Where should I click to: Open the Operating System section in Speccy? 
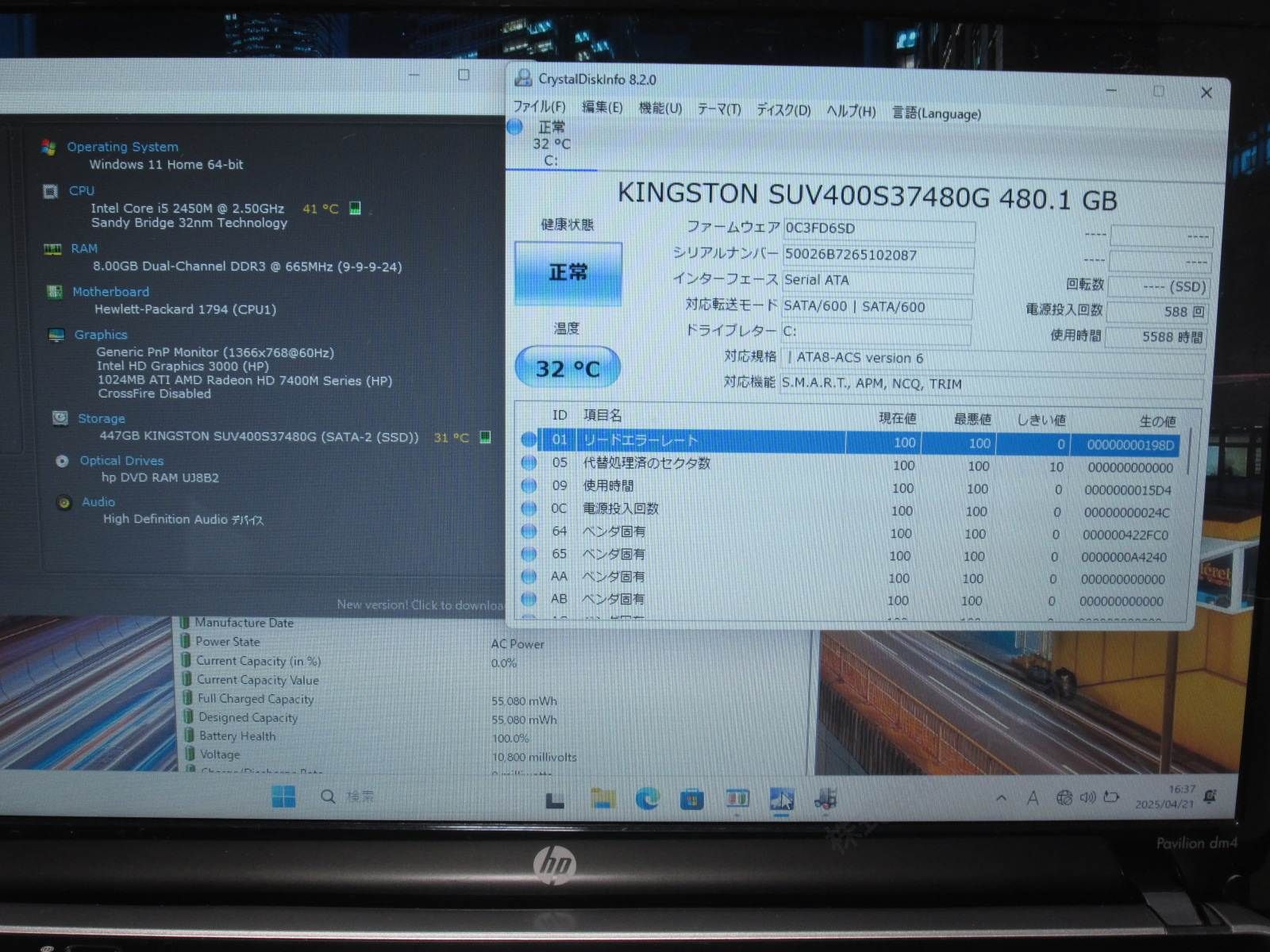tap(122, 147)
